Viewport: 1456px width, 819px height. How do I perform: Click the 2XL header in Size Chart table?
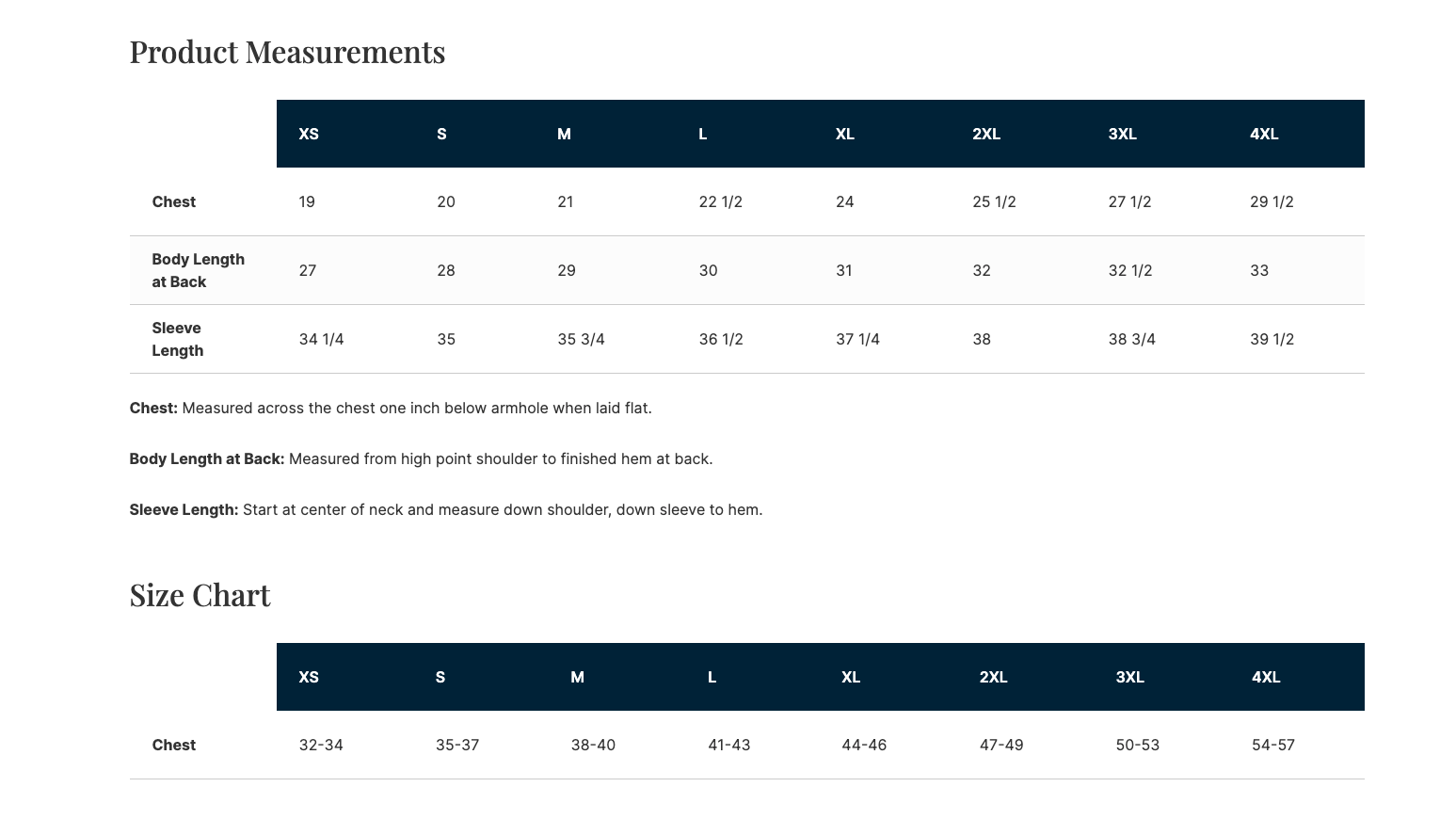993,677
